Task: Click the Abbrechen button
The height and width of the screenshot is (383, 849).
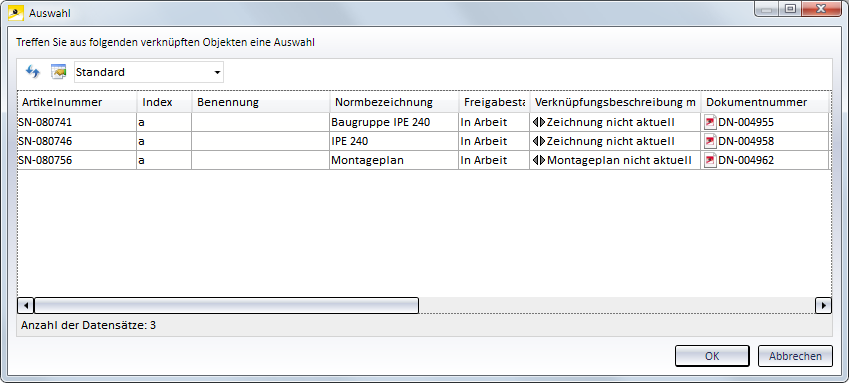Action: pyautogui.click(x=795, y=356)
